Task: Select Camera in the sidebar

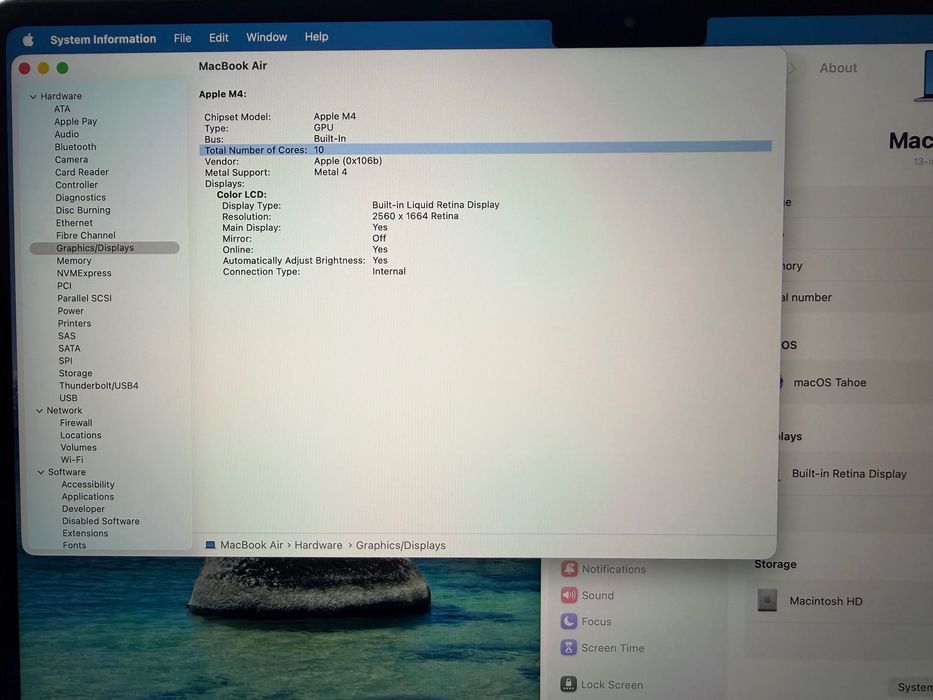Action: (71, 160)
